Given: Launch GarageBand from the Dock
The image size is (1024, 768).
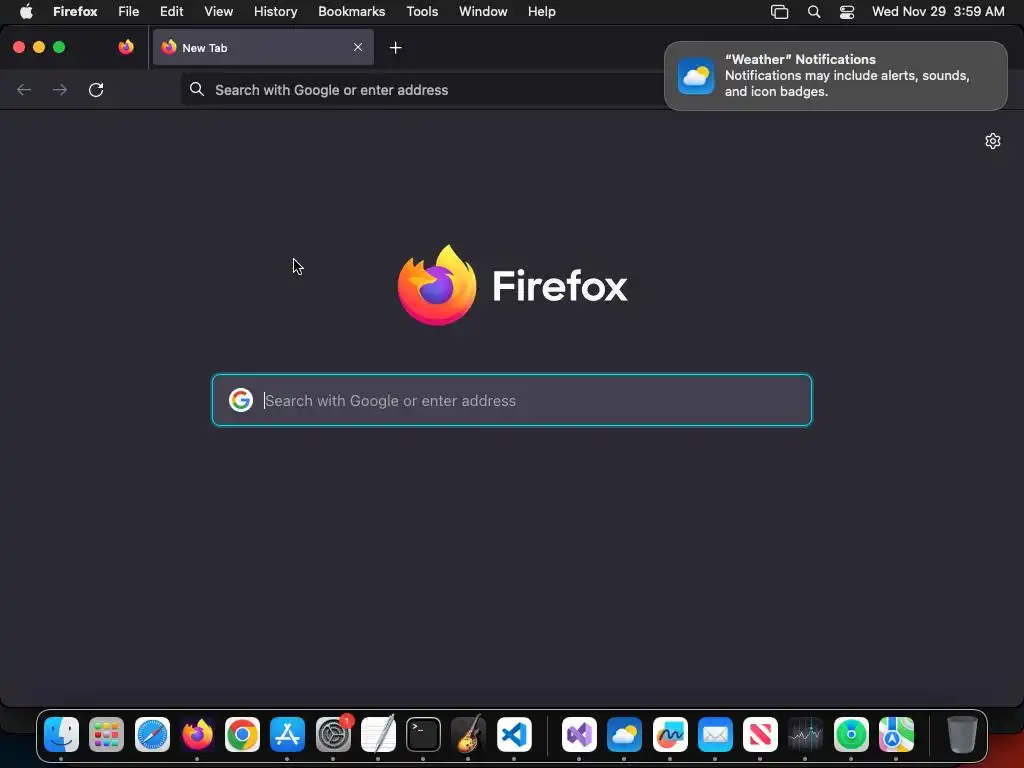Looking at the screenshot, I should (x=468, y=735).
